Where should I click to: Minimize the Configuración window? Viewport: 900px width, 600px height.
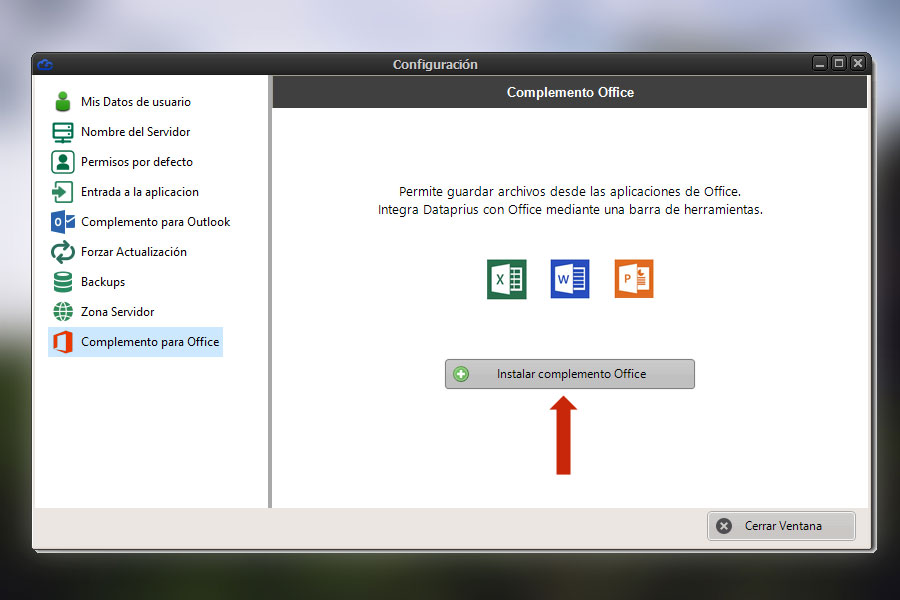coord(820,63)
